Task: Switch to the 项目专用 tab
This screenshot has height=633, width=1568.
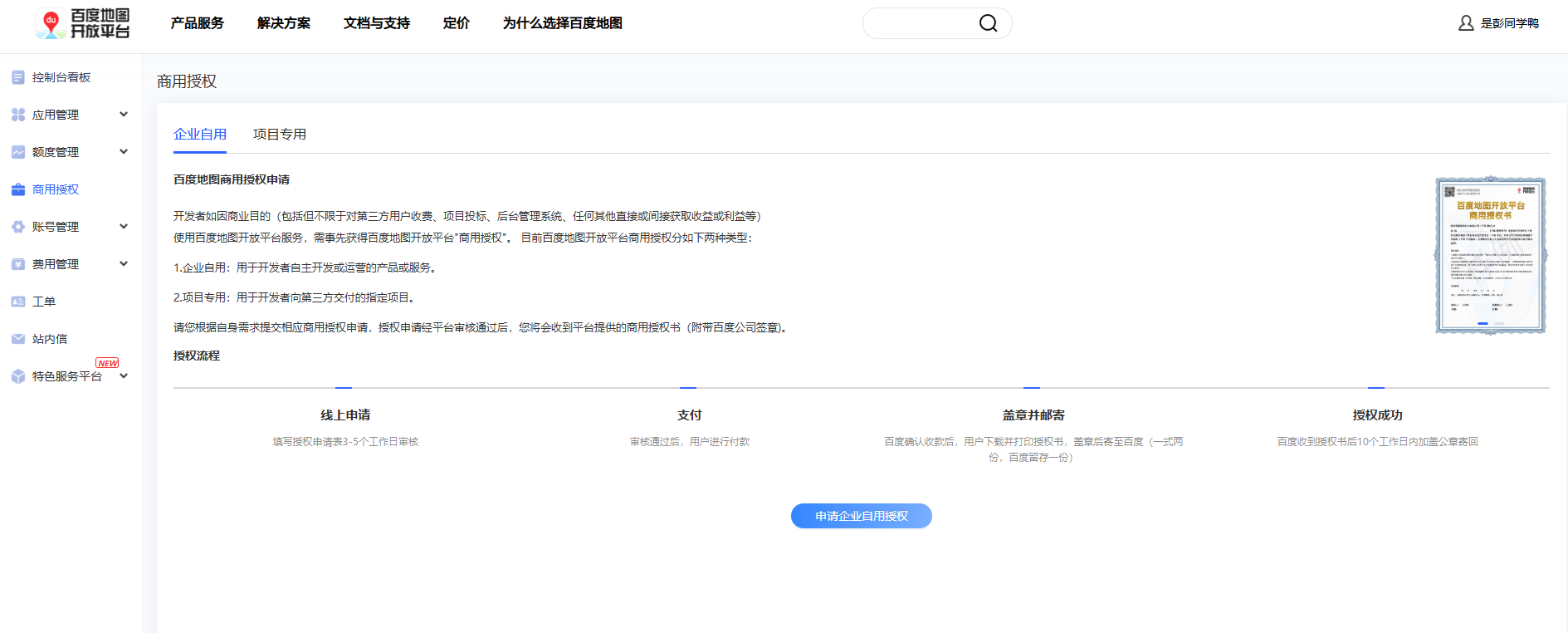Action: point(280,135)
